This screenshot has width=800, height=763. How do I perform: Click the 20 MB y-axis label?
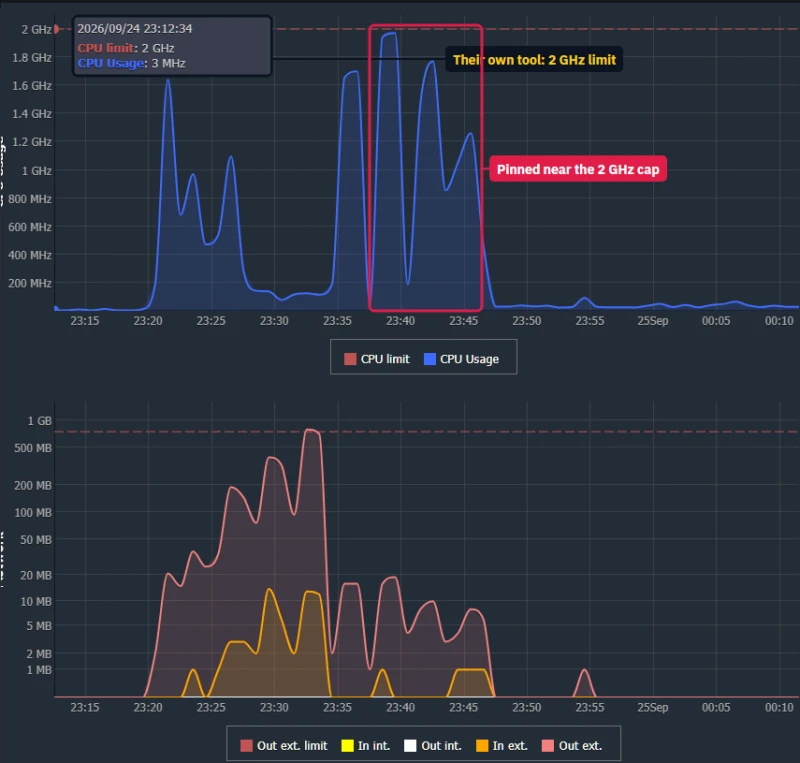point(36,576)
